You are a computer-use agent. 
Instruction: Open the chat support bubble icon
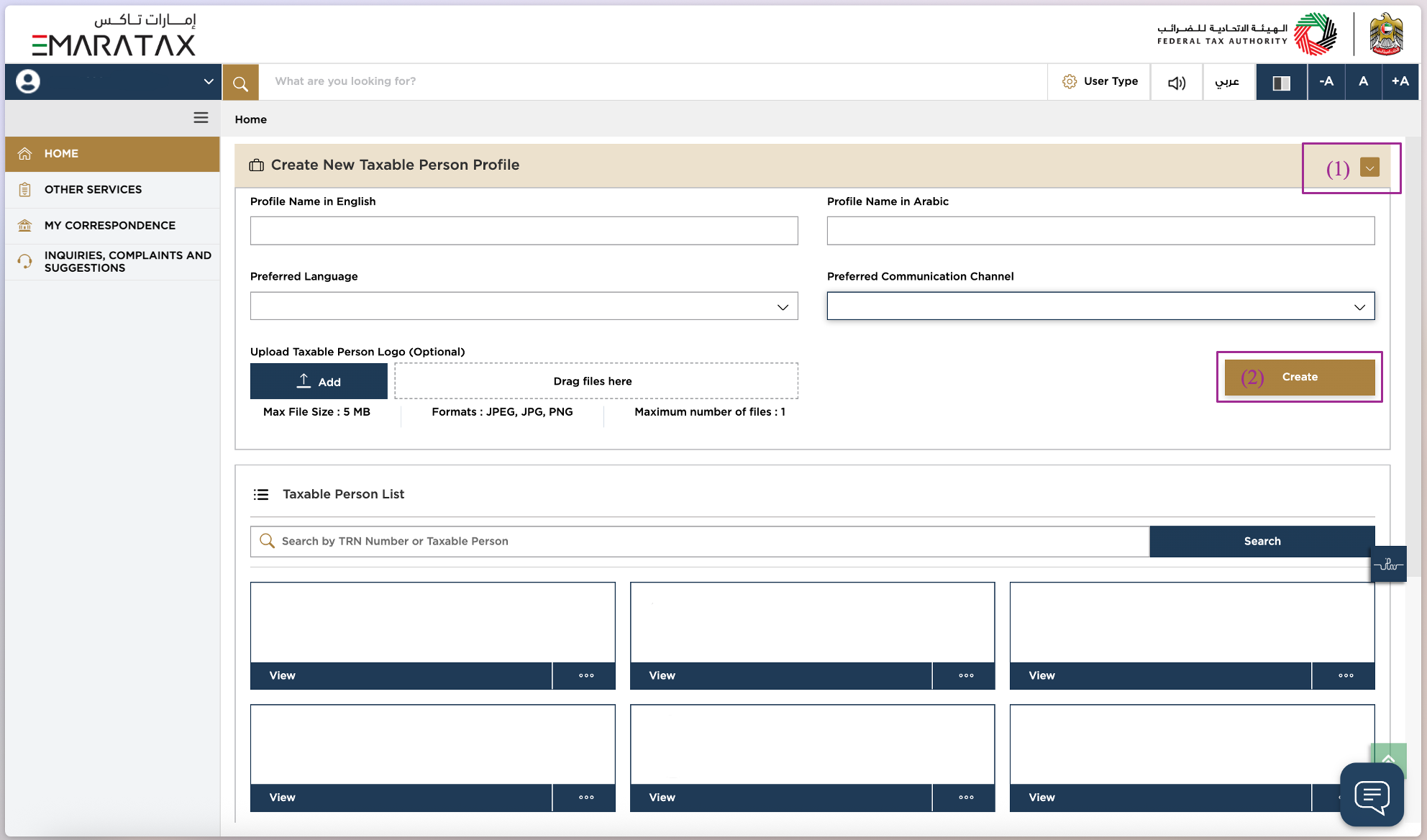coord(1372,795)
